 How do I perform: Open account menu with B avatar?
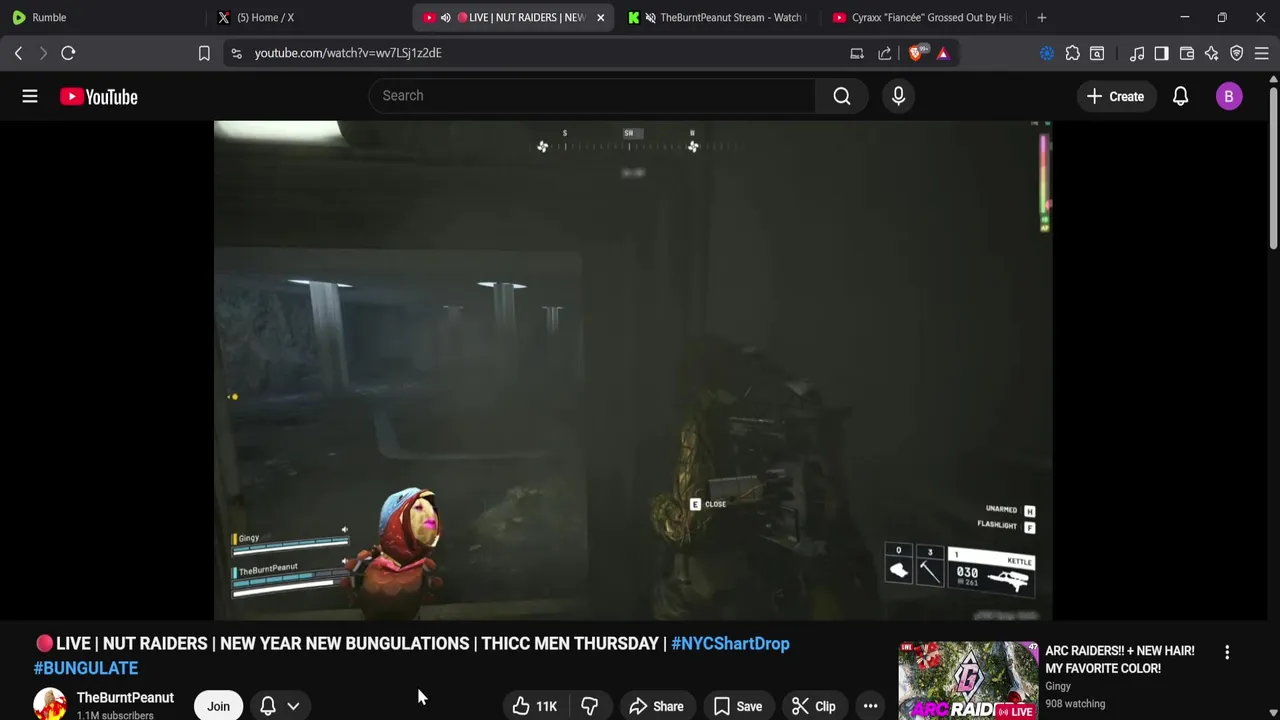tap(1229, 96)
